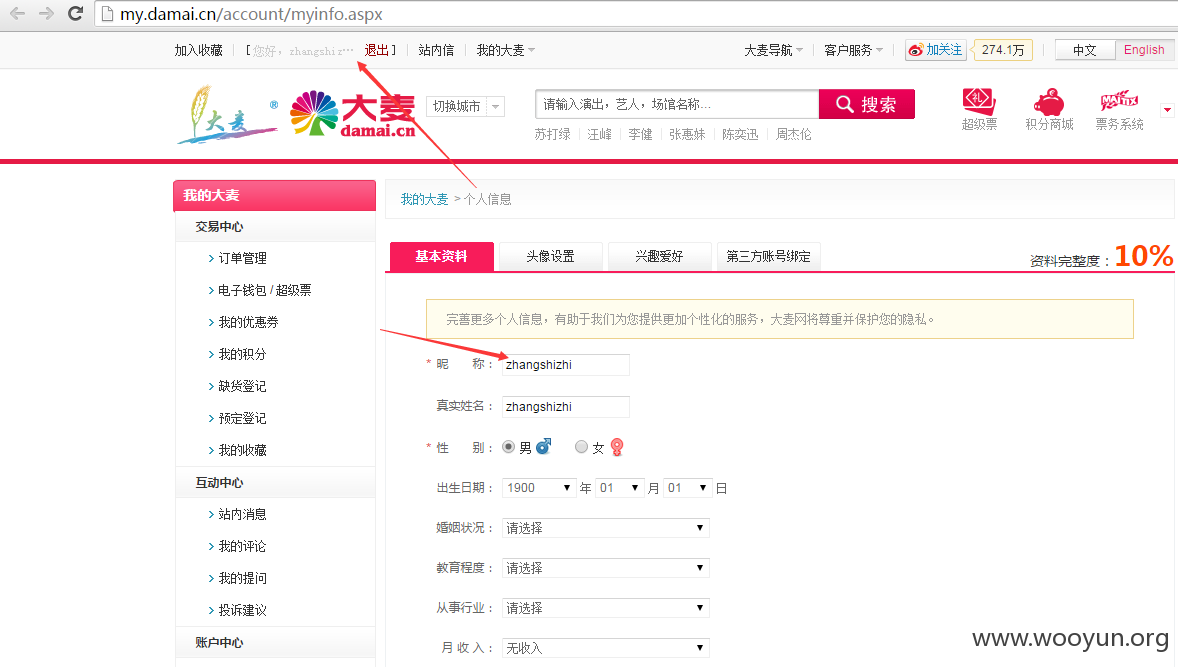Open the 积分商城 piggy bank icon
This screenshot has height=667, width=1178.
(x=1049, y=101)
